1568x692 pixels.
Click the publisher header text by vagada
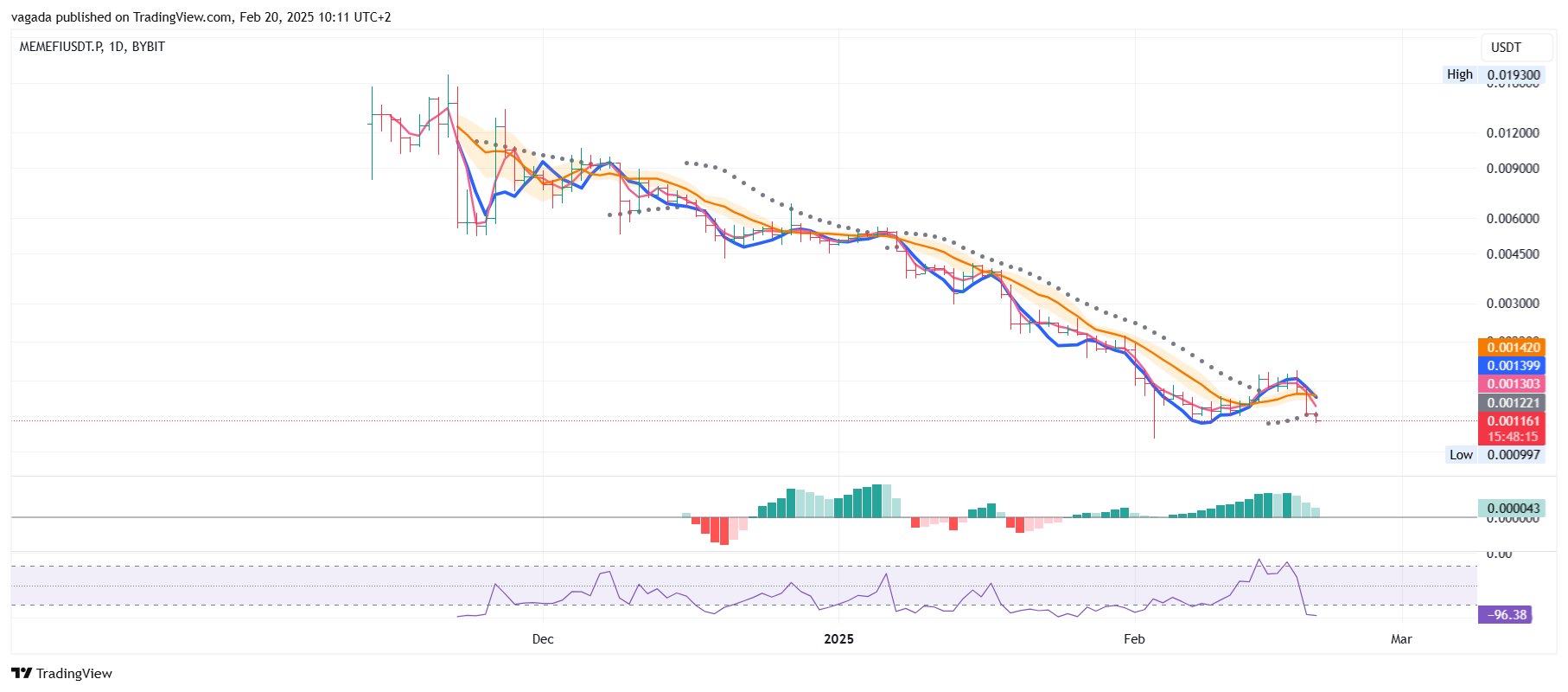click(x=201, y=17)
